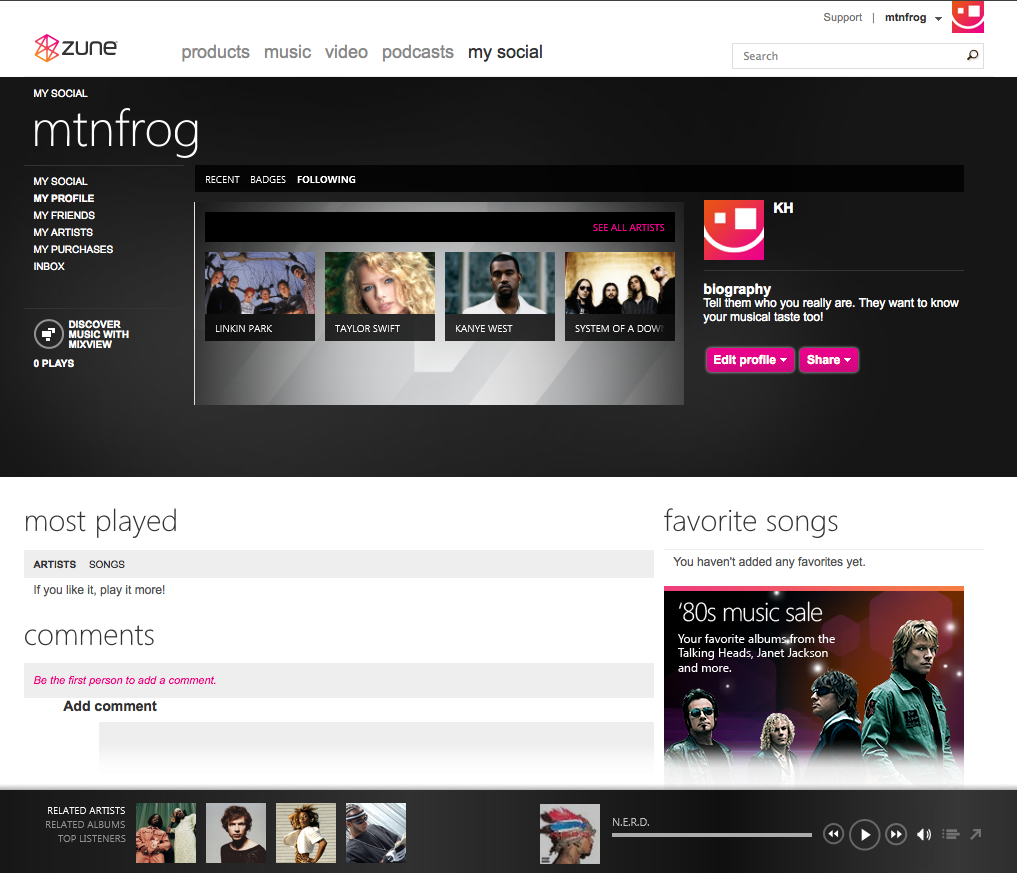The width and height of the screenshot is (1017, 873).
Task: Click the track progress bar
Action: point(711,834)
